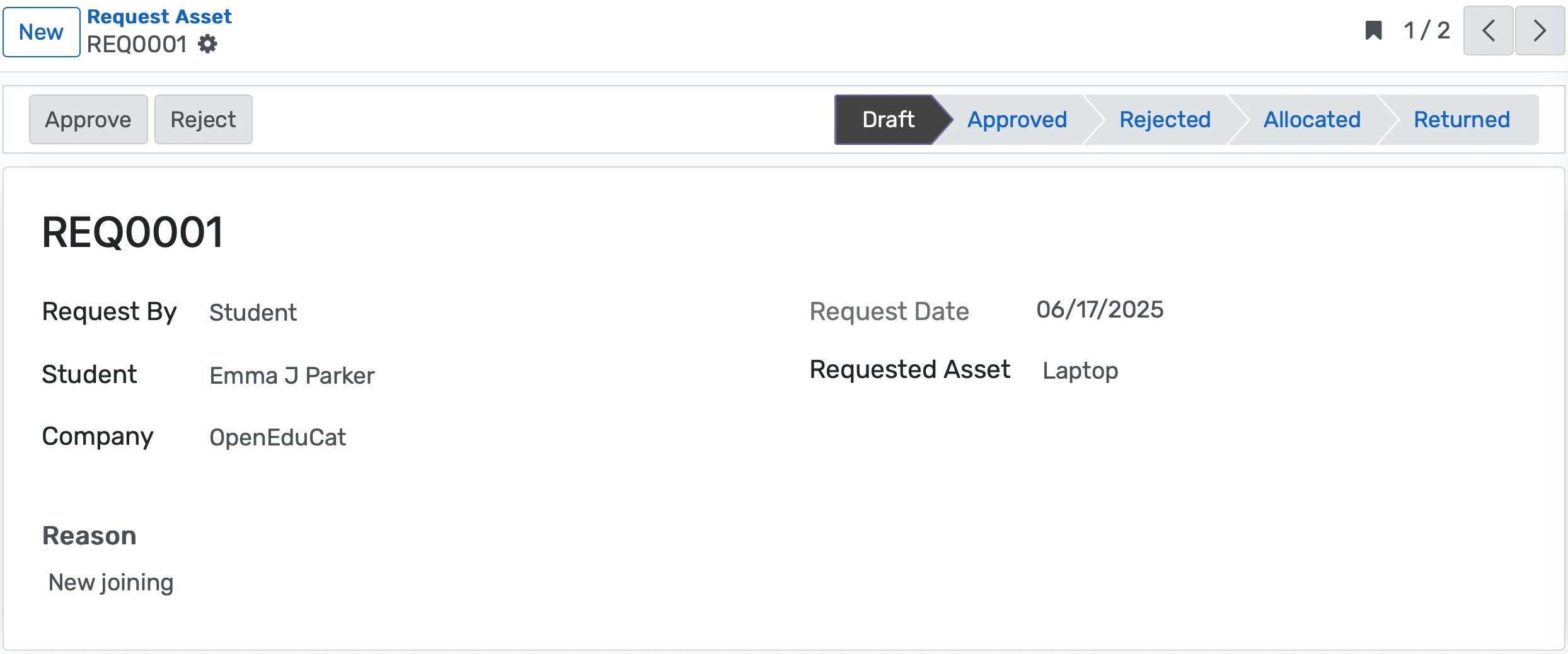Bookmark this record as a favorite
1568x654 pixels.
(x=1374, y=31)
